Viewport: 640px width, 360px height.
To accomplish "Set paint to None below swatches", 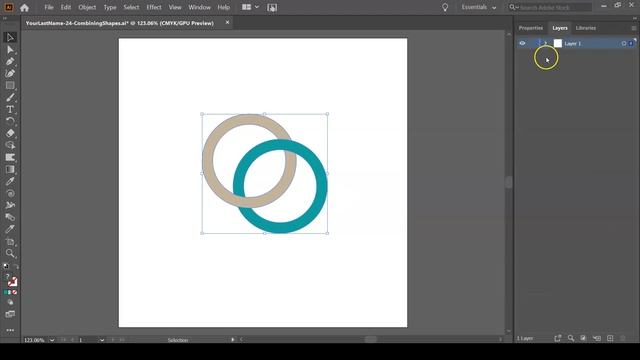I will (15, 292).
